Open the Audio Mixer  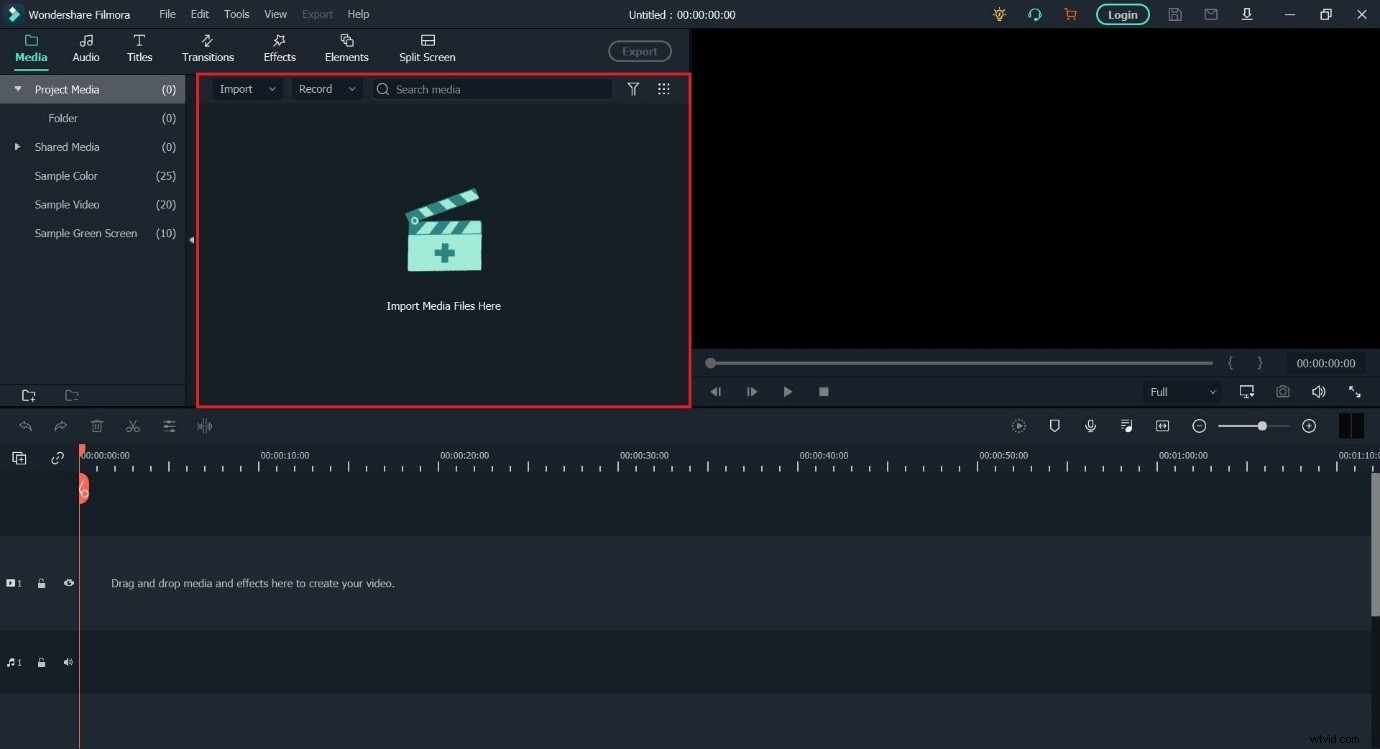1126,426
